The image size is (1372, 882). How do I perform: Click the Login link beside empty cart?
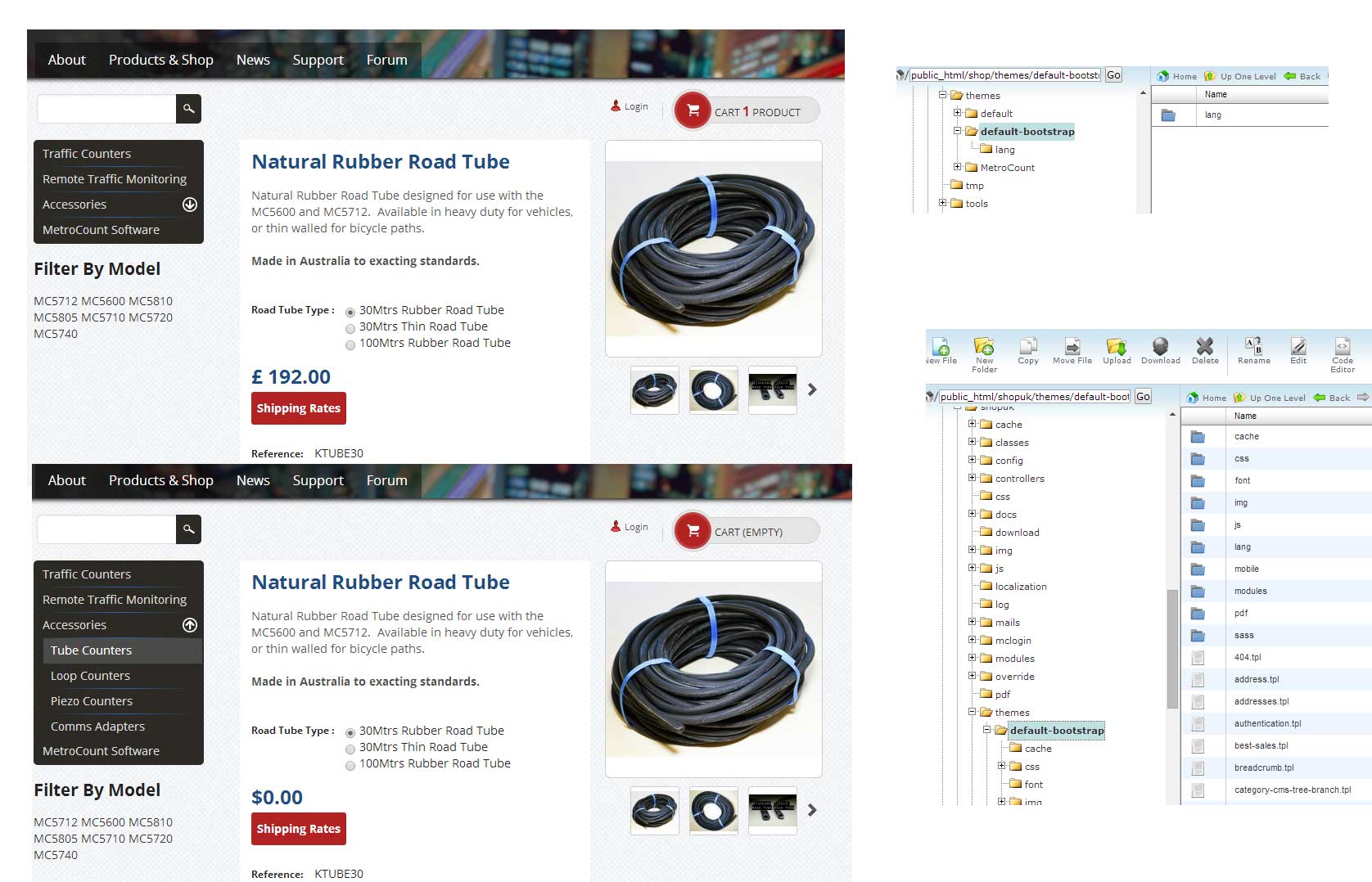pos(630,527)
